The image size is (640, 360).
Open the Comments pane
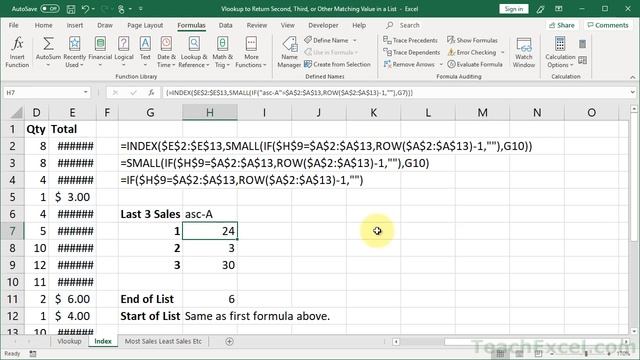pos(608,25)
